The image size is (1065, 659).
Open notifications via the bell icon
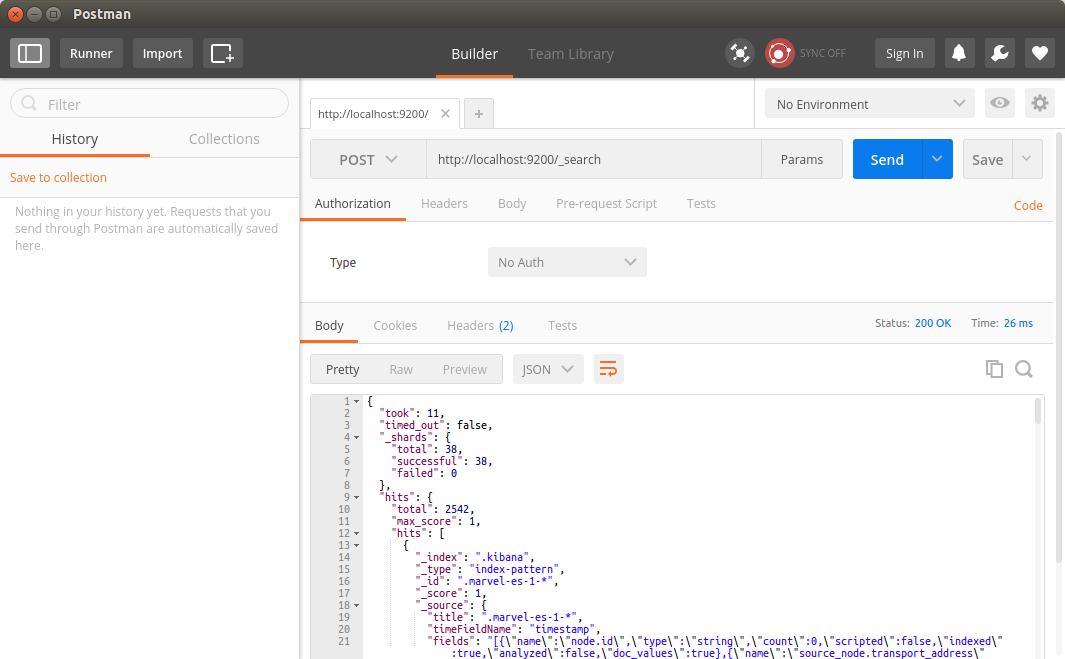[959, 52]
